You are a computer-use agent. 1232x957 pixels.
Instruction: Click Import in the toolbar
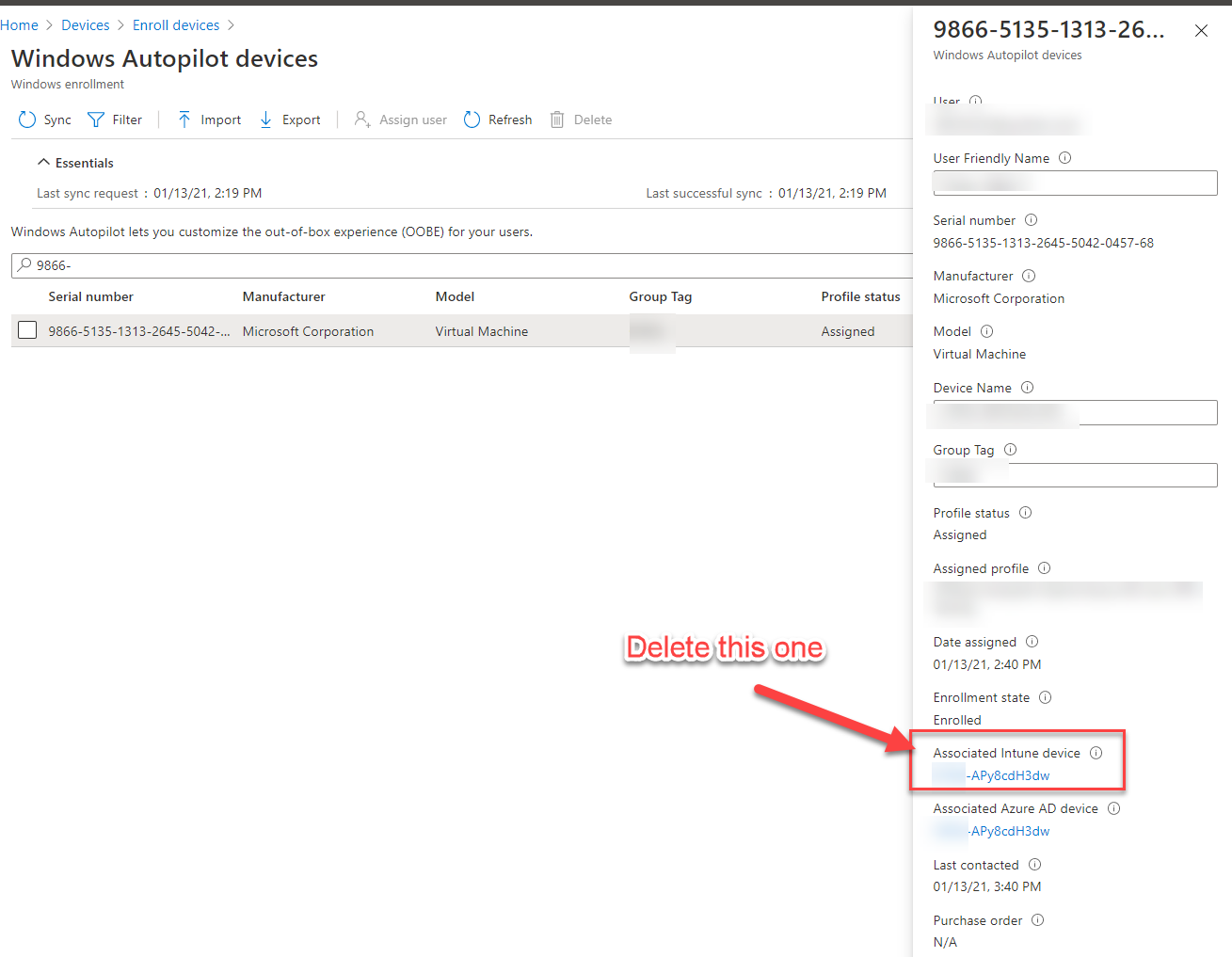pyautogui.click(x=209, y=120)
